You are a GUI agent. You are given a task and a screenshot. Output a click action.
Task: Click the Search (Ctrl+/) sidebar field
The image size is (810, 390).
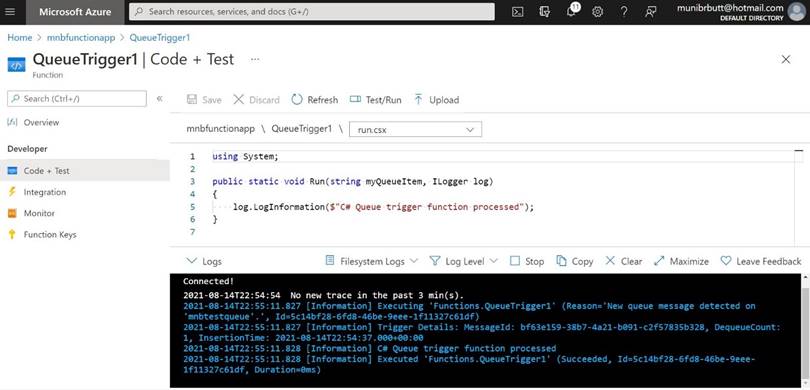[x=77, y=99]
